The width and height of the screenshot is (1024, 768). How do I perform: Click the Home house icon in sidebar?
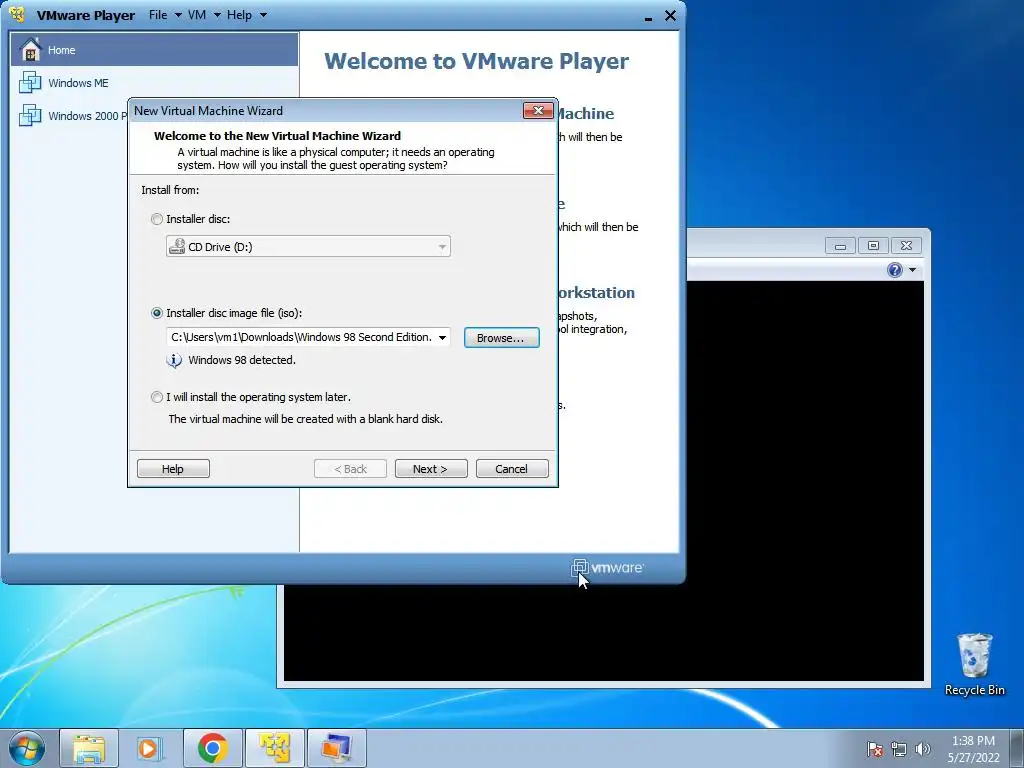[29, 50]
